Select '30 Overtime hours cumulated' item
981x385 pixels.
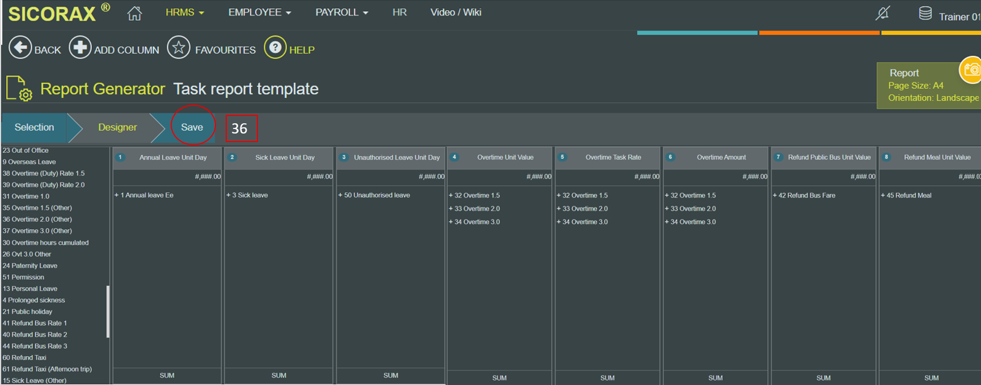(45, 242)
